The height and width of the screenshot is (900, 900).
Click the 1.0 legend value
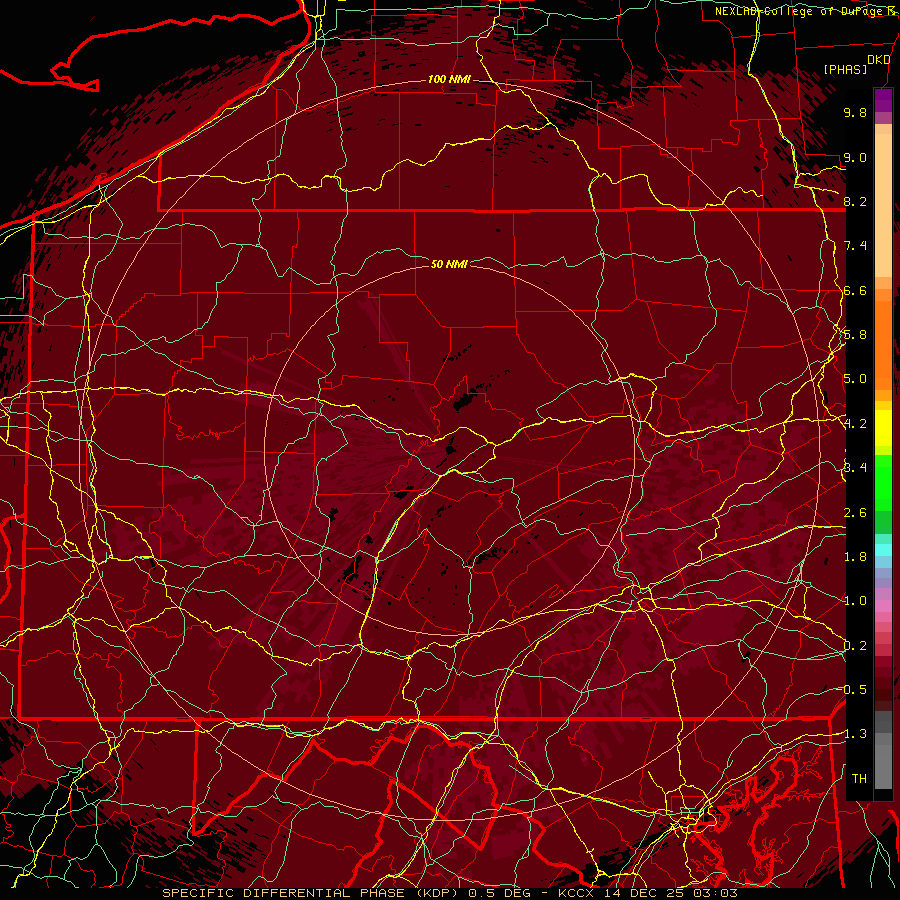coord(855,601)
